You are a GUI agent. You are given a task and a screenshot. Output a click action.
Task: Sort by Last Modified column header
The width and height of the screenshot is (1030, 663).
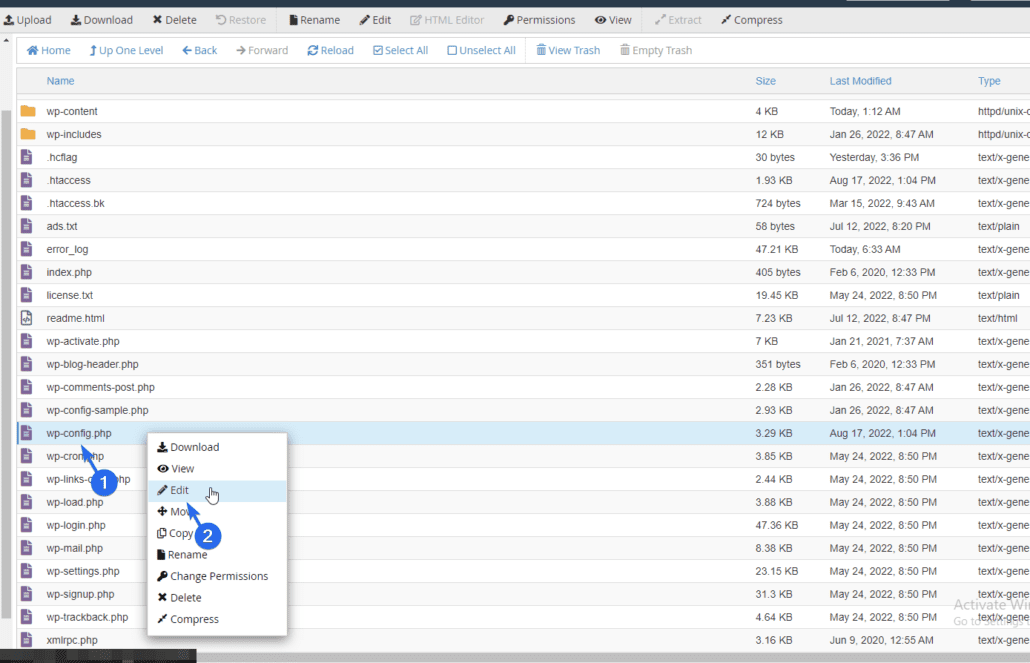861,81
